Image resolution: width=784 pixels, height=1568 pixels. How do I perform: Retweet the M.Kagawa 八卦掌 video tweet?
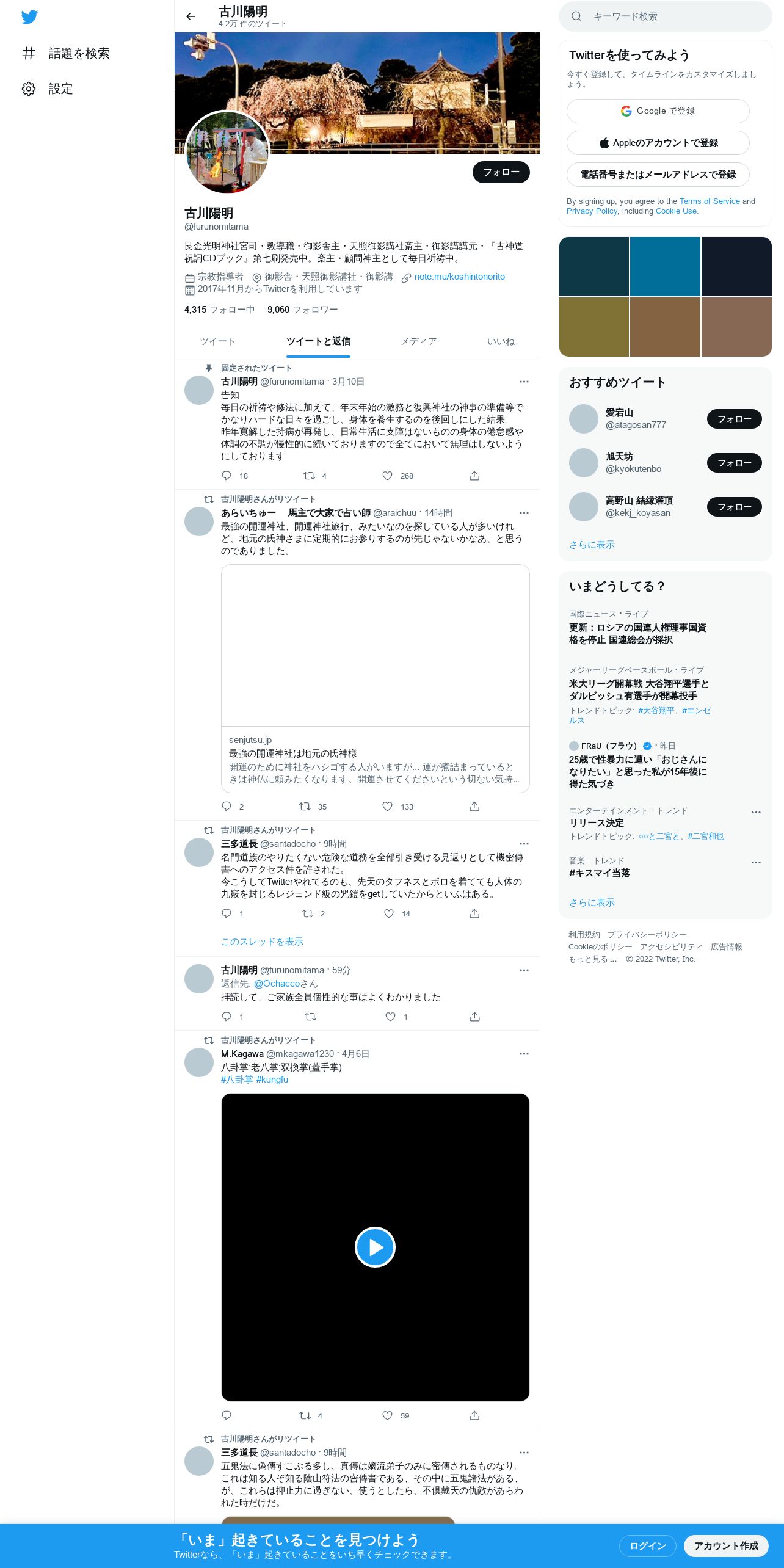[x=305, y=1415]
